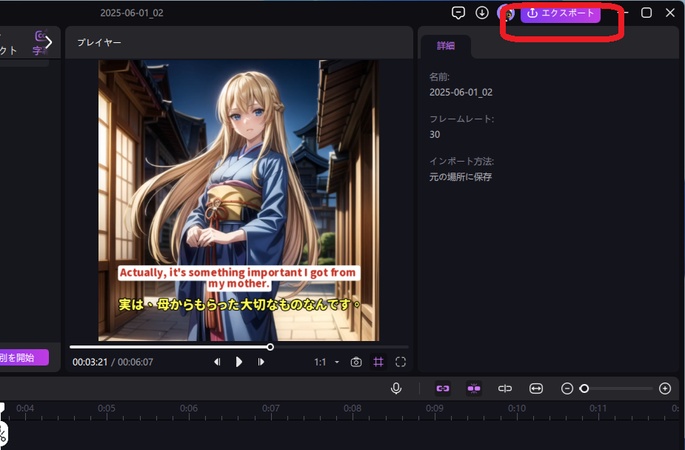Click the project name 2025-06-01_02 in details

coord(461,92)
